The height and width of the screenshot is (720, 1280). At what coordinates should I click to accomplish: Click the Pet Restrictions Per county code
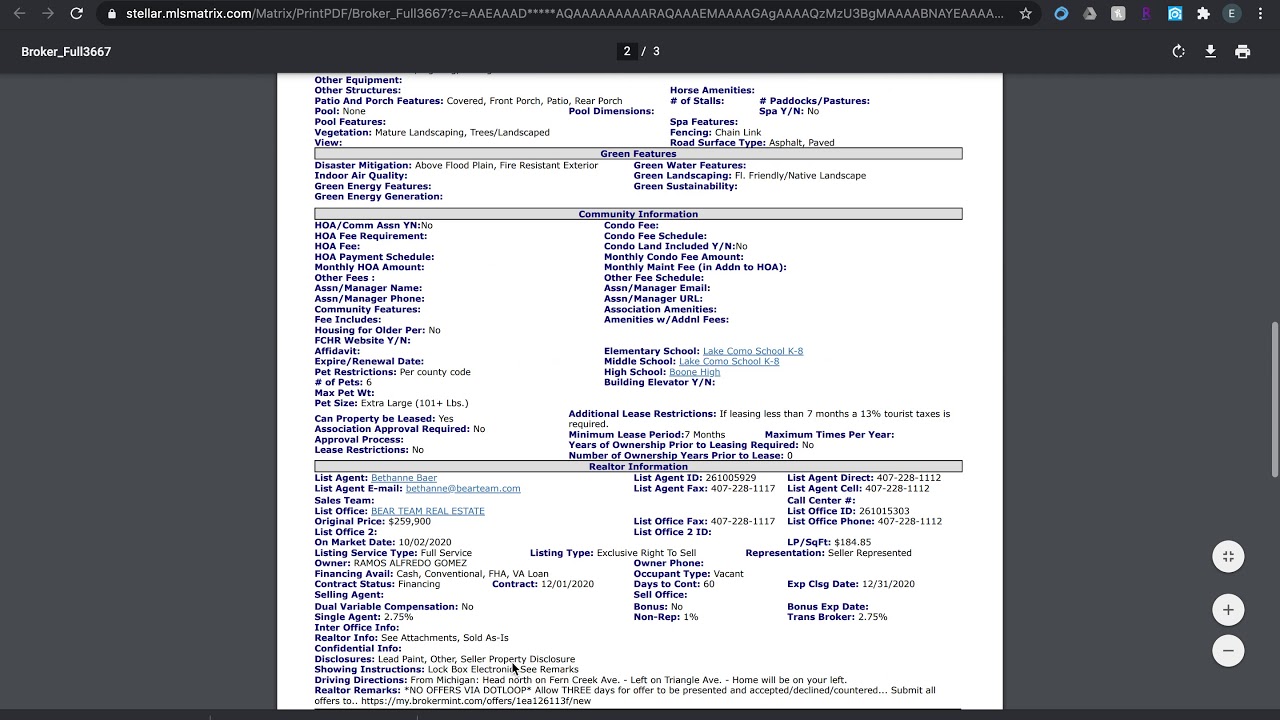[x=393, y=372]
